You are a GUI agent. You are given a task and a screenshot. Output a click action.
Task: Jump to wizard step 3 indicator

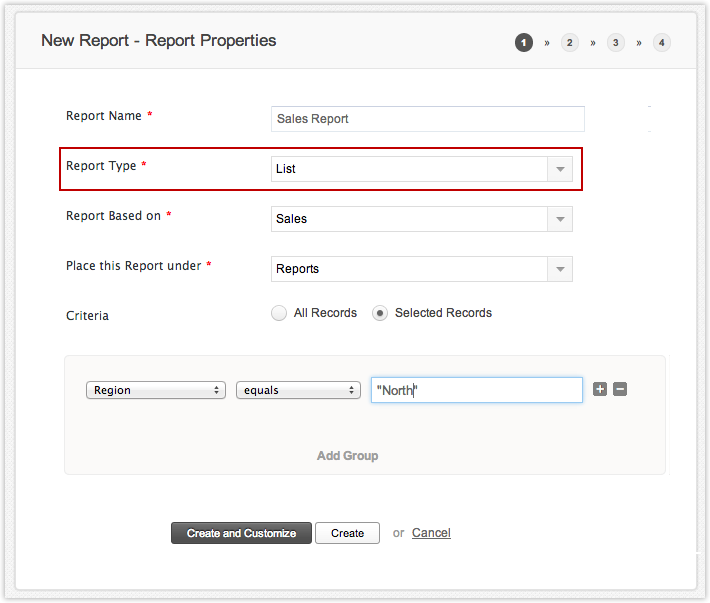point(616,42)
